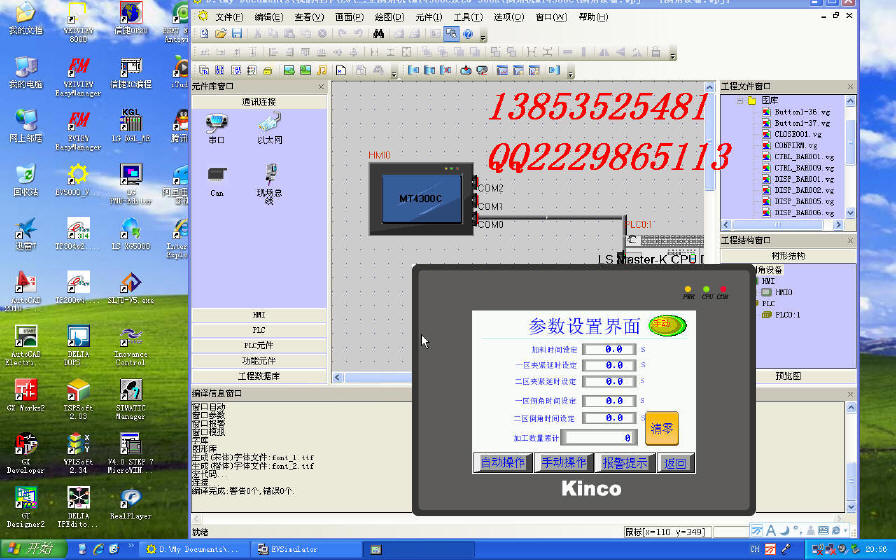Click the 加料时间设定 value field

point(609,350)
